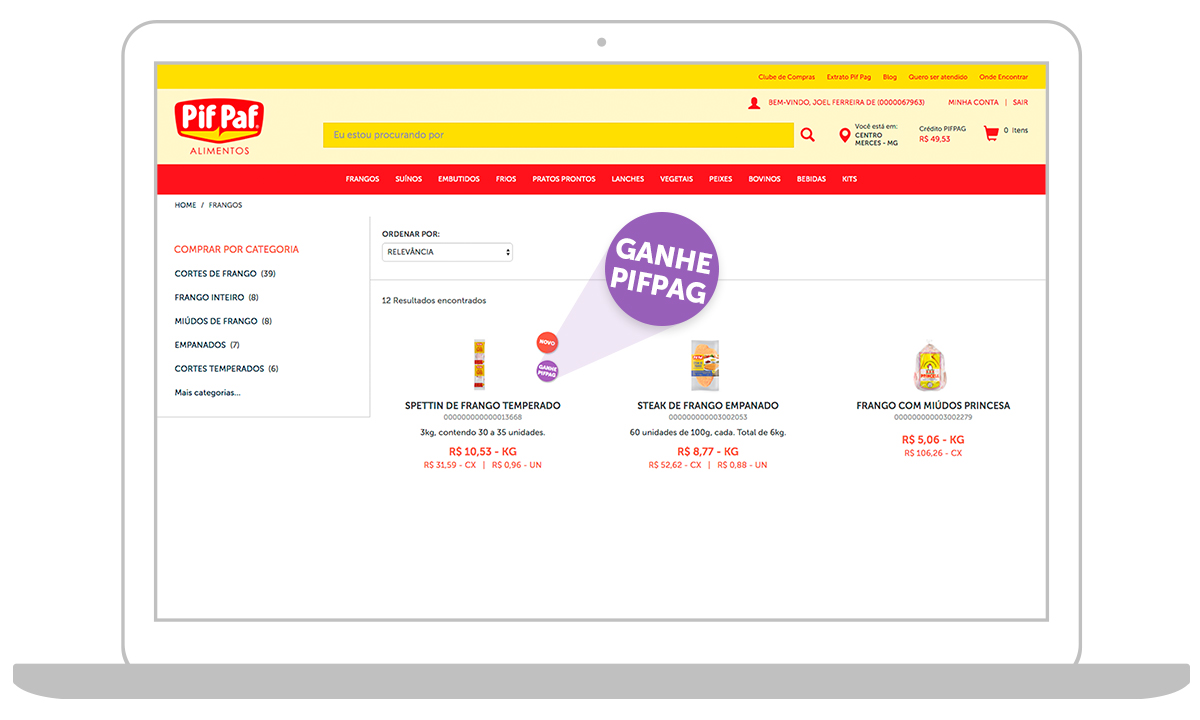Click the Minha Conta link
The image size is (1200, 720).
[974, 102]
